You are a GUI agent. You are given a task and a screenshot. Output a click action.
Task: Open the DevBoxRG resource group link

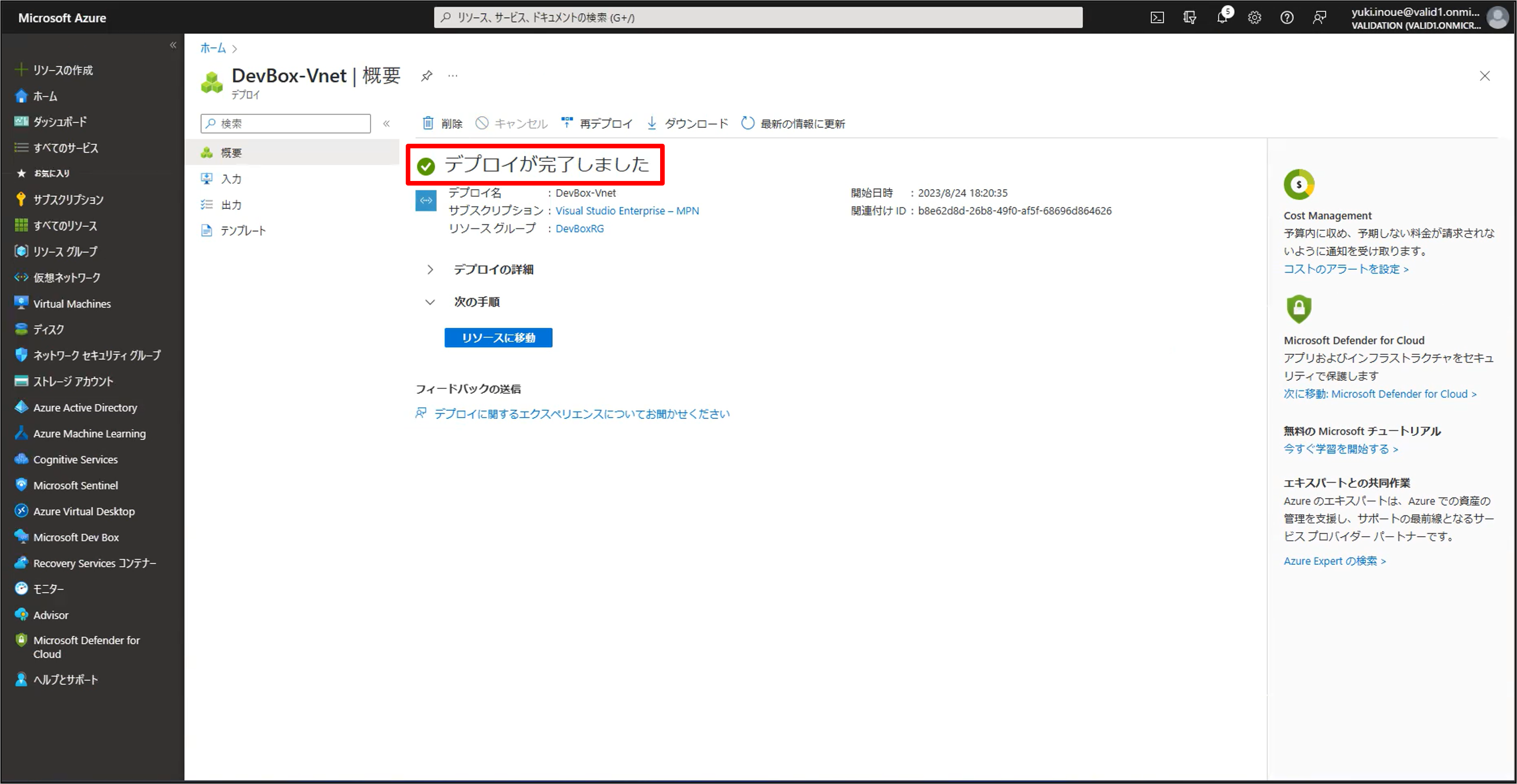point(580,228)
